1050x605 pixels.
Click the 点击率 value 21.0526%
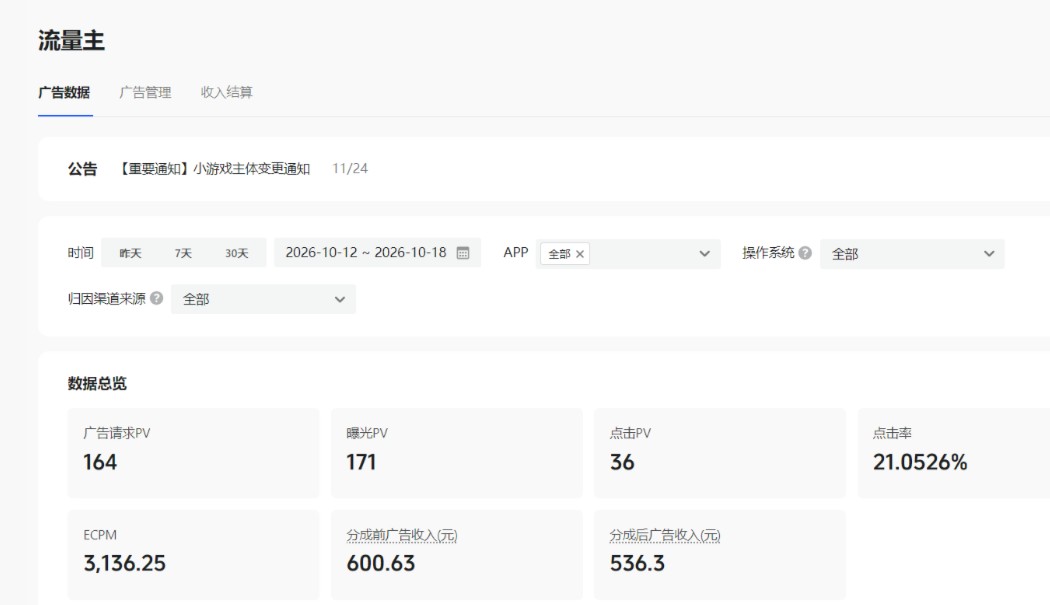coord(920,462)
